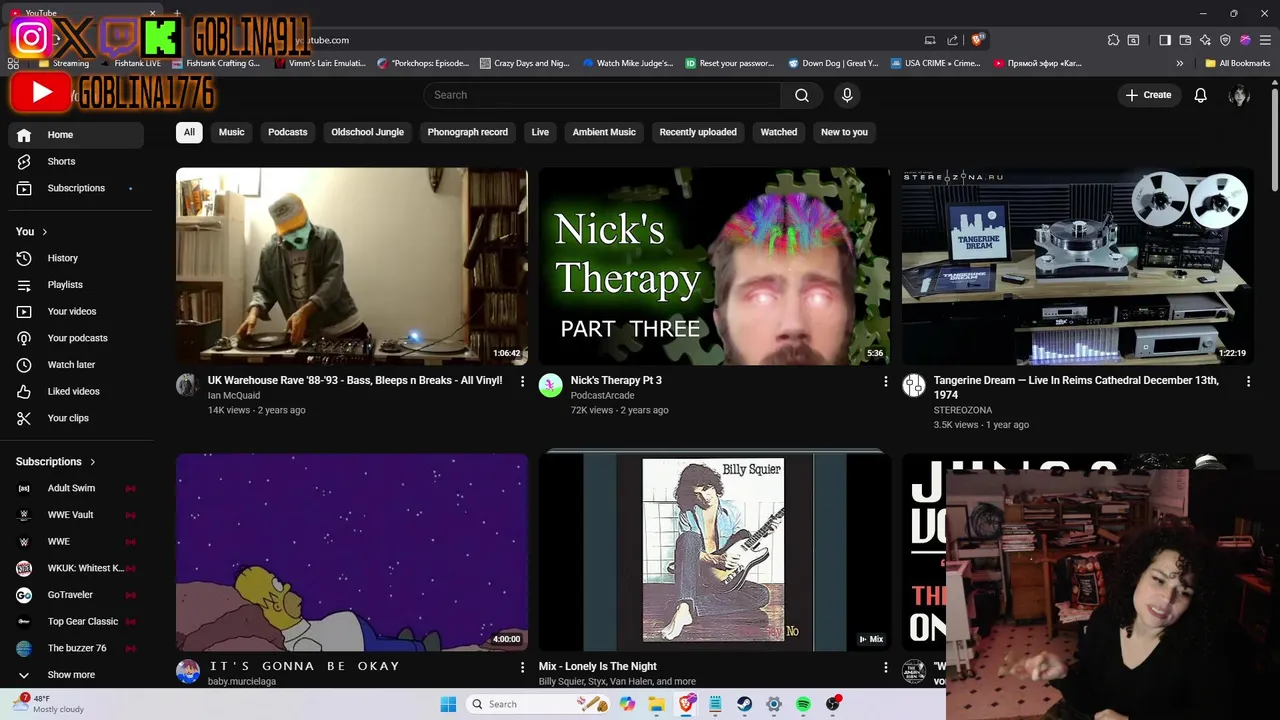
Task: Show more subscriptions in sidebar
Action: click(x=76, y=675)
